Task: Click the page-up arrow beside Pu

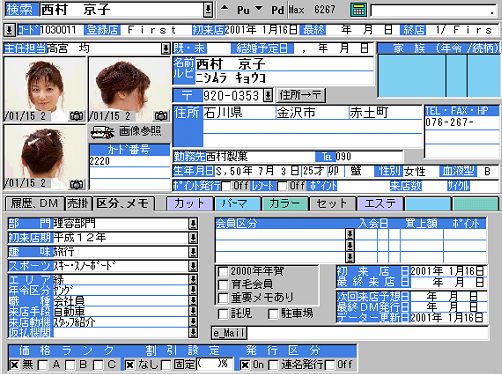Action: (x=225, y=9)
